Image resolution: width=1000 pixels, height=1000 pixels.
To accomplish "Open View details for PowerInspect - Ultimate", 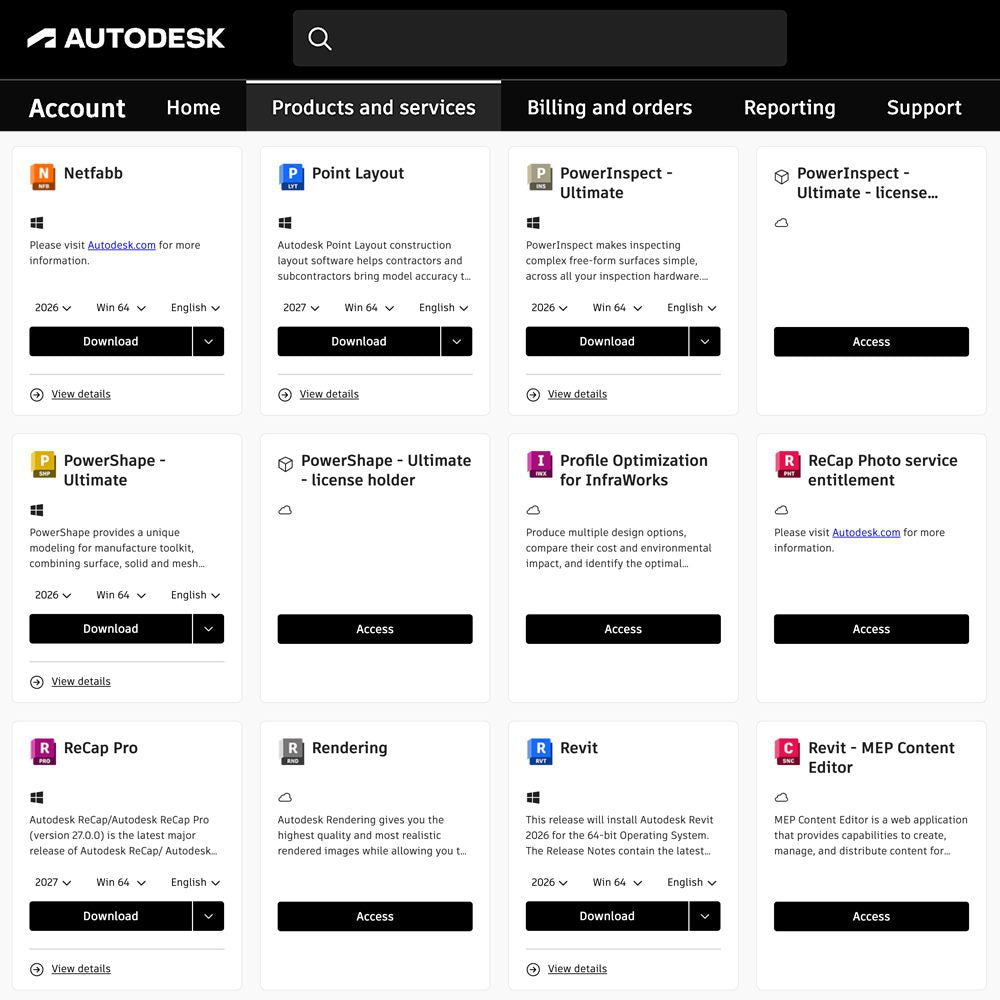I will point(577,394).
